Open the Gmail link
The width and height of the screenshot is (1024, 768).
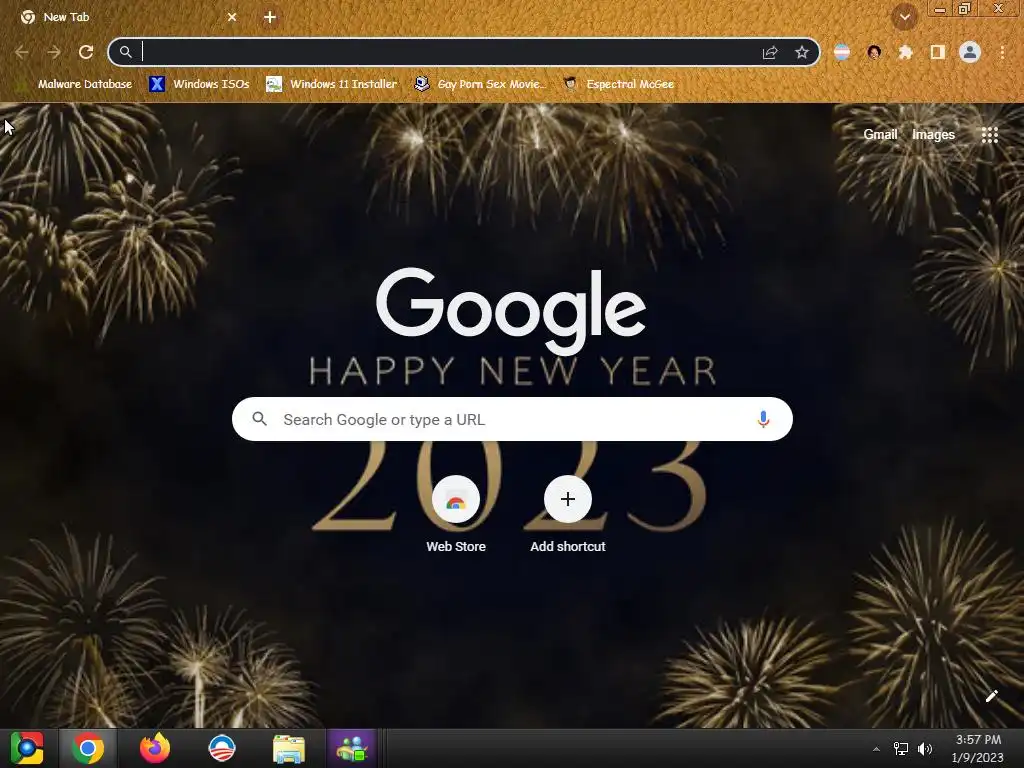click(880, 135)
